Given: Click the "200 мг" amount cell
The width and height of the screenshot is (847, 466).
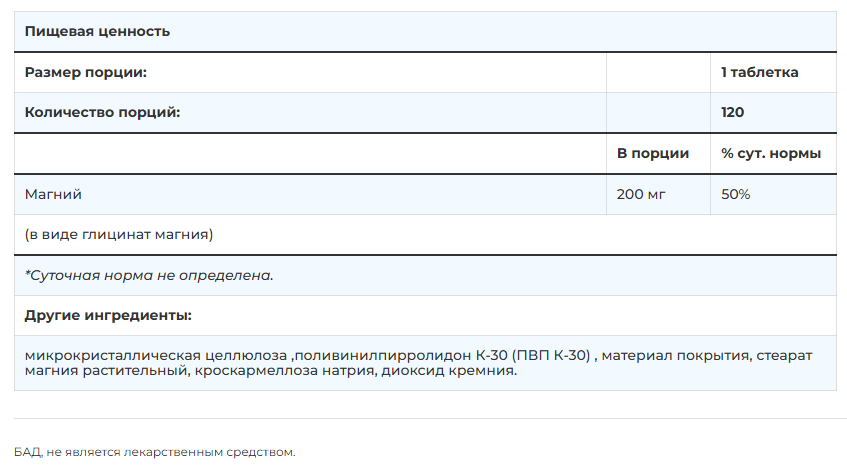Looking at the screenshot, I should point(640,194).
